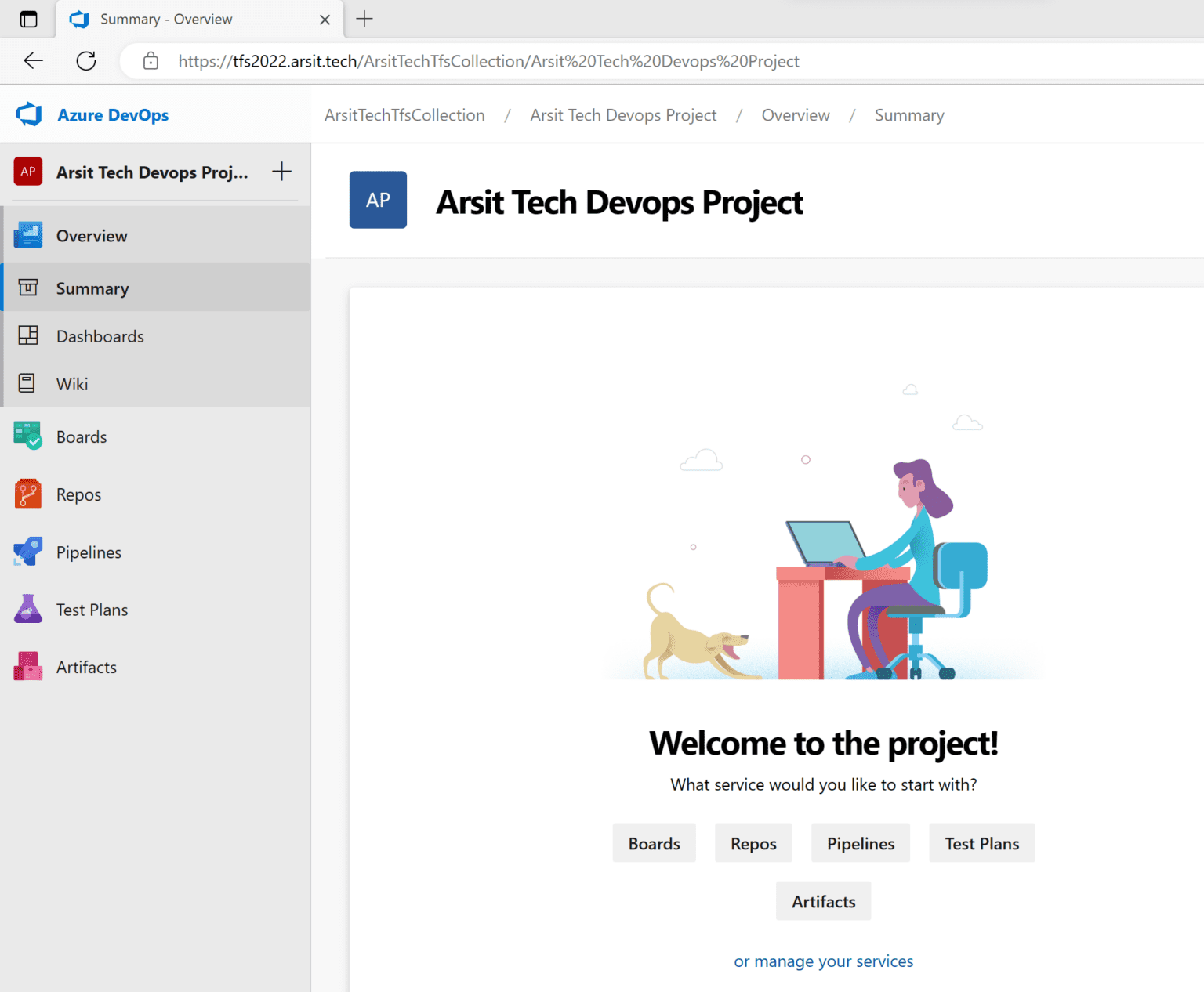Click the Test Plans welcome button
This screenshot has height=992, width=1204.
pyautogui.click(x=981, y=843)
